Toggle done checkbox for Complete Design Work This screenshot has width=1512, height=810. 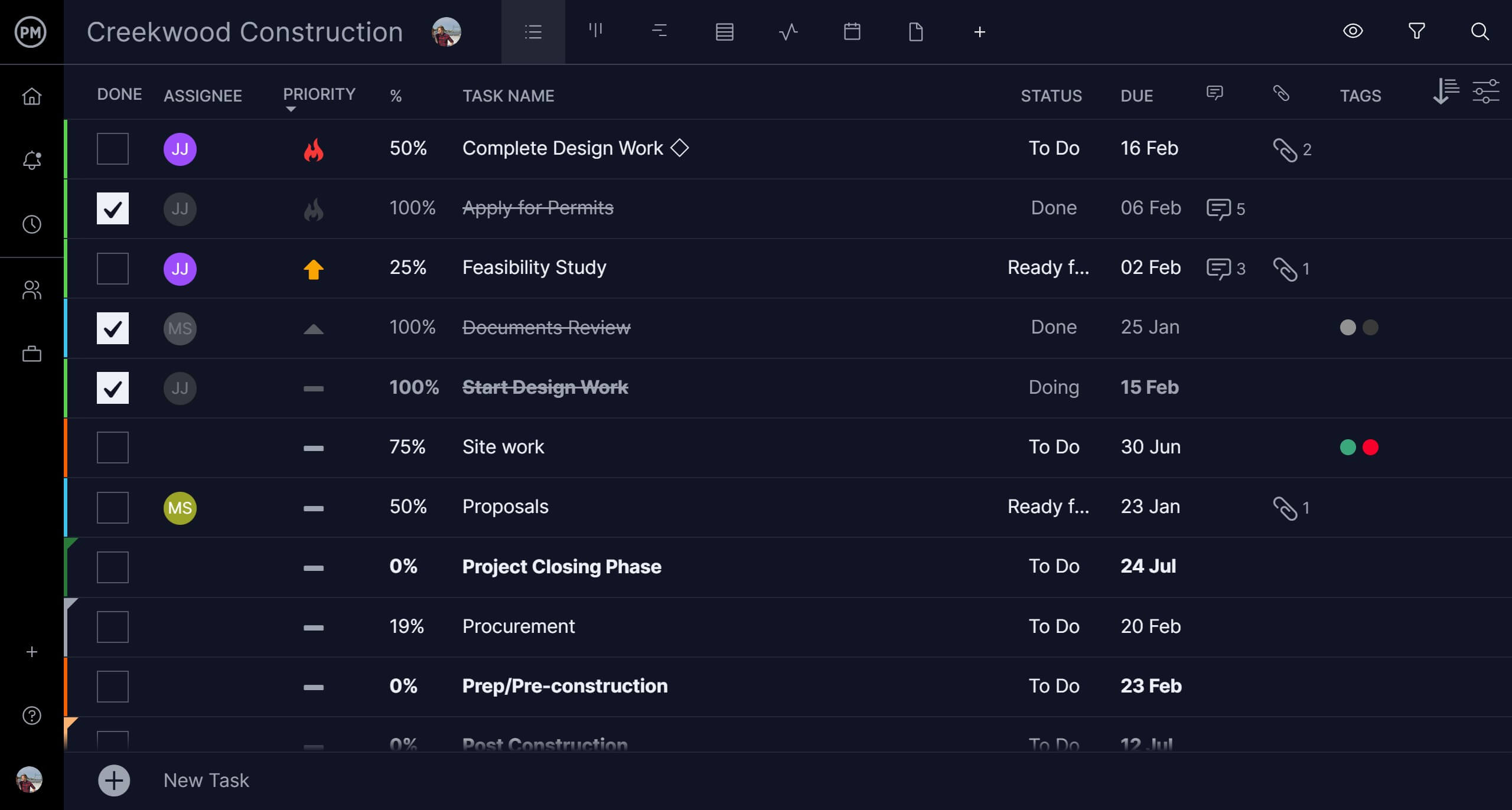click(x=112, y=148)
